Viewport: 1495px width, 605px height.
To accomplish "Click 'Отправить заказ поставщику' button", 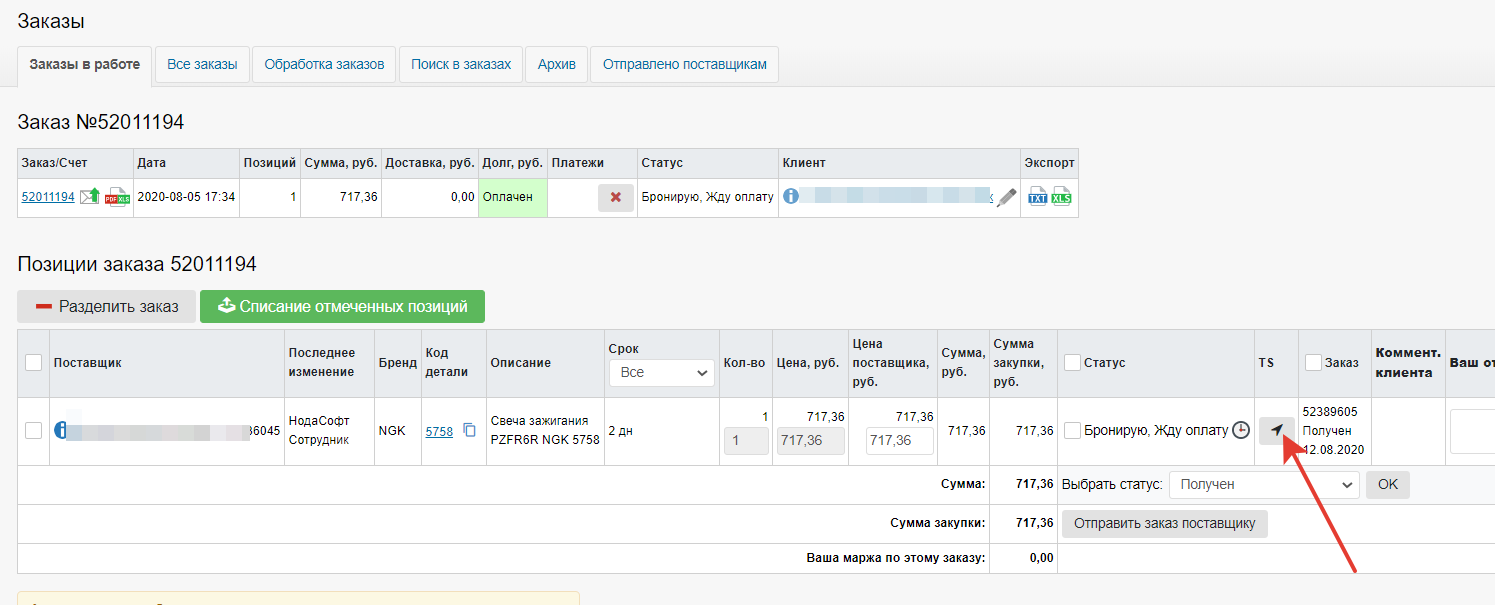I will coord(1164,523).
